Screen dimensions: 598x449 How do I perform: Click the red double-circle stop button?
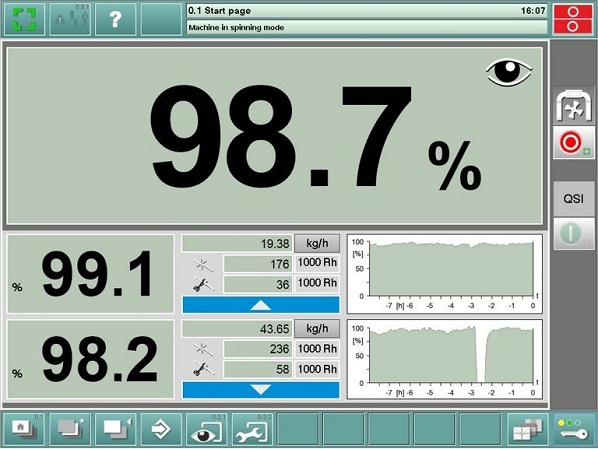[572, 19]
